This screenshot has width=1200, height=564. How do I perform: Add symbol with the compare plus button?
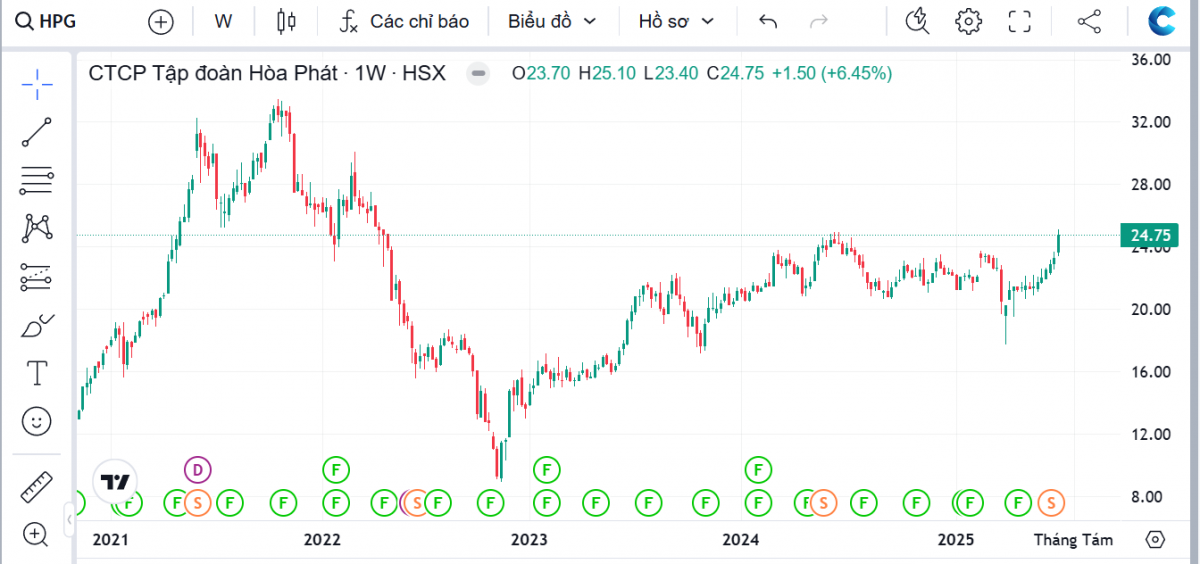160,21
